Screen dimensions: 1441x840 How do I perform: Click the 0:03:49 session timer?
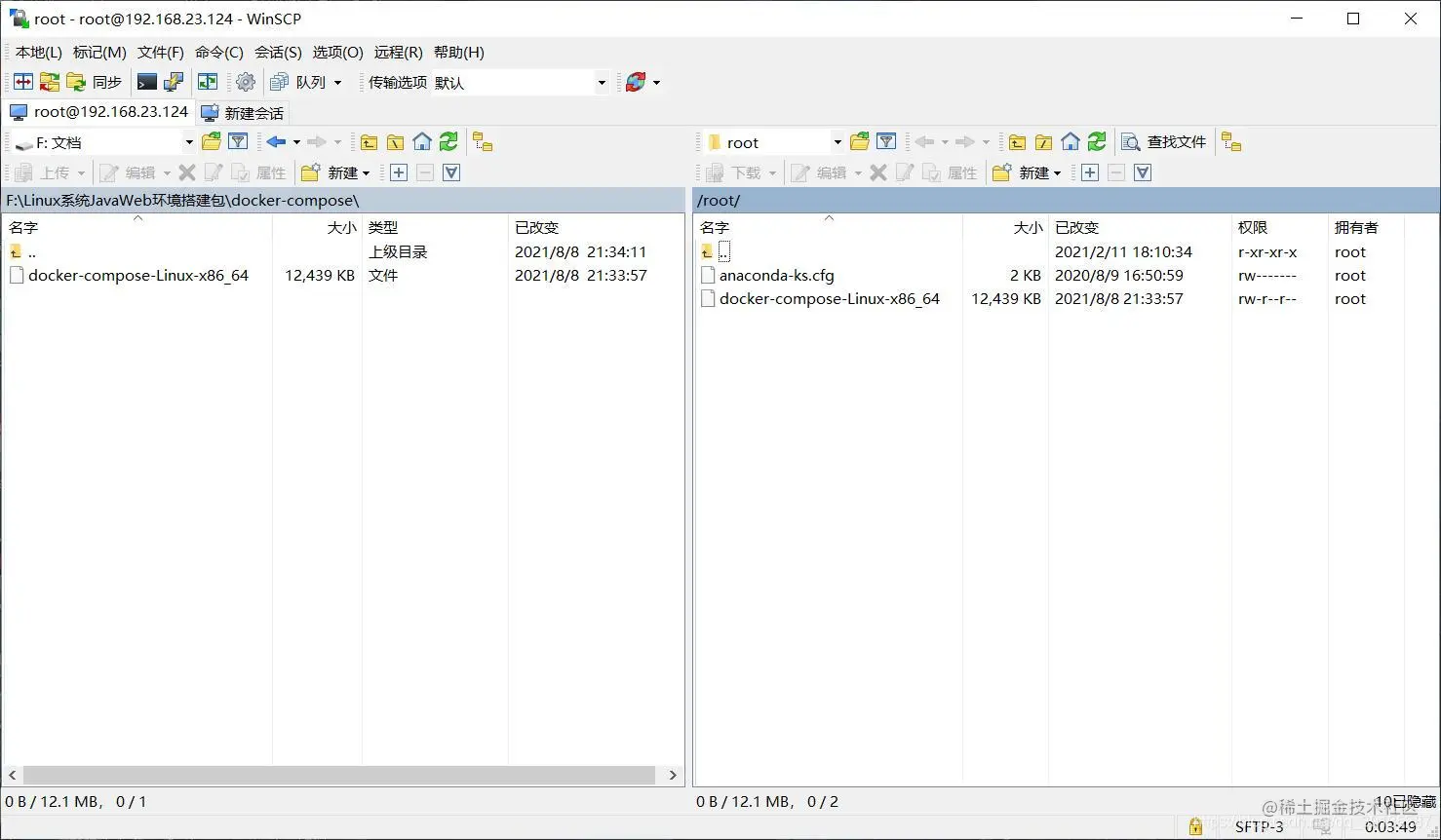tap(1390, 826)
